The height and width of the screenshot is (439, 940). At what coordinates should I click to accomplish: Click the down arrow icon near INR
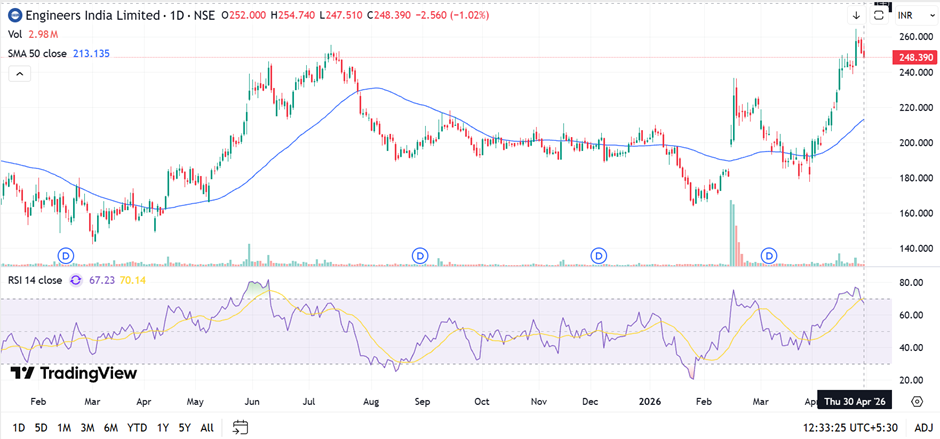tap(857, 16)
